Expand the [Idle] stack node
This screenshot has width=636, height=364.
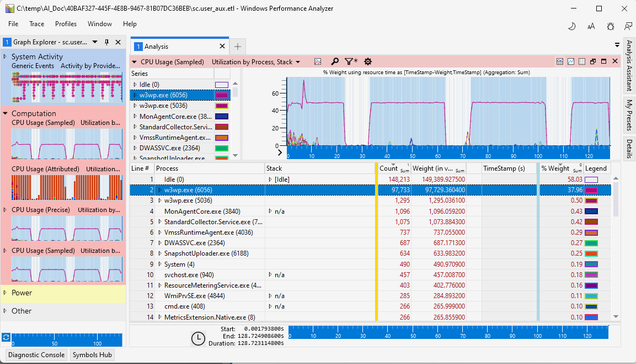270,179
